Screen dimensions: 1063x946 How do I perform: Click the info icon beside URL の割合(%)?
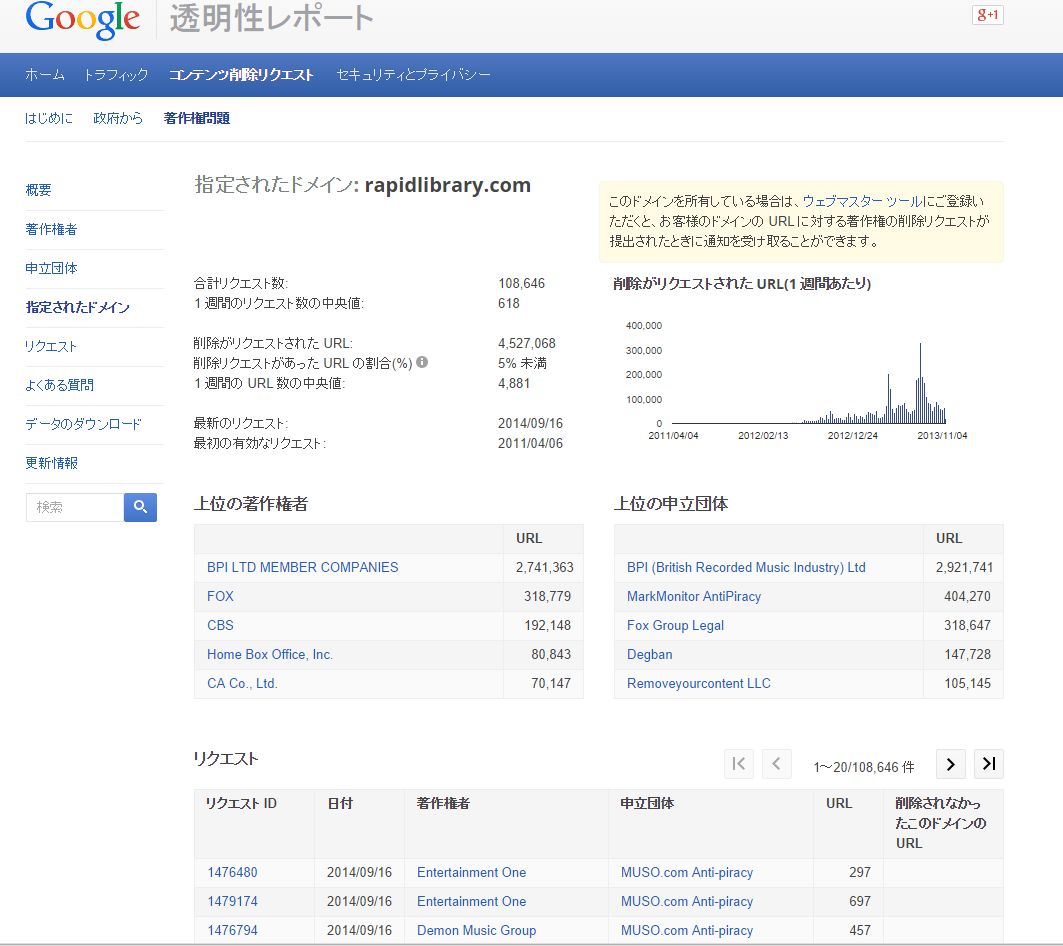click(422, 362)
